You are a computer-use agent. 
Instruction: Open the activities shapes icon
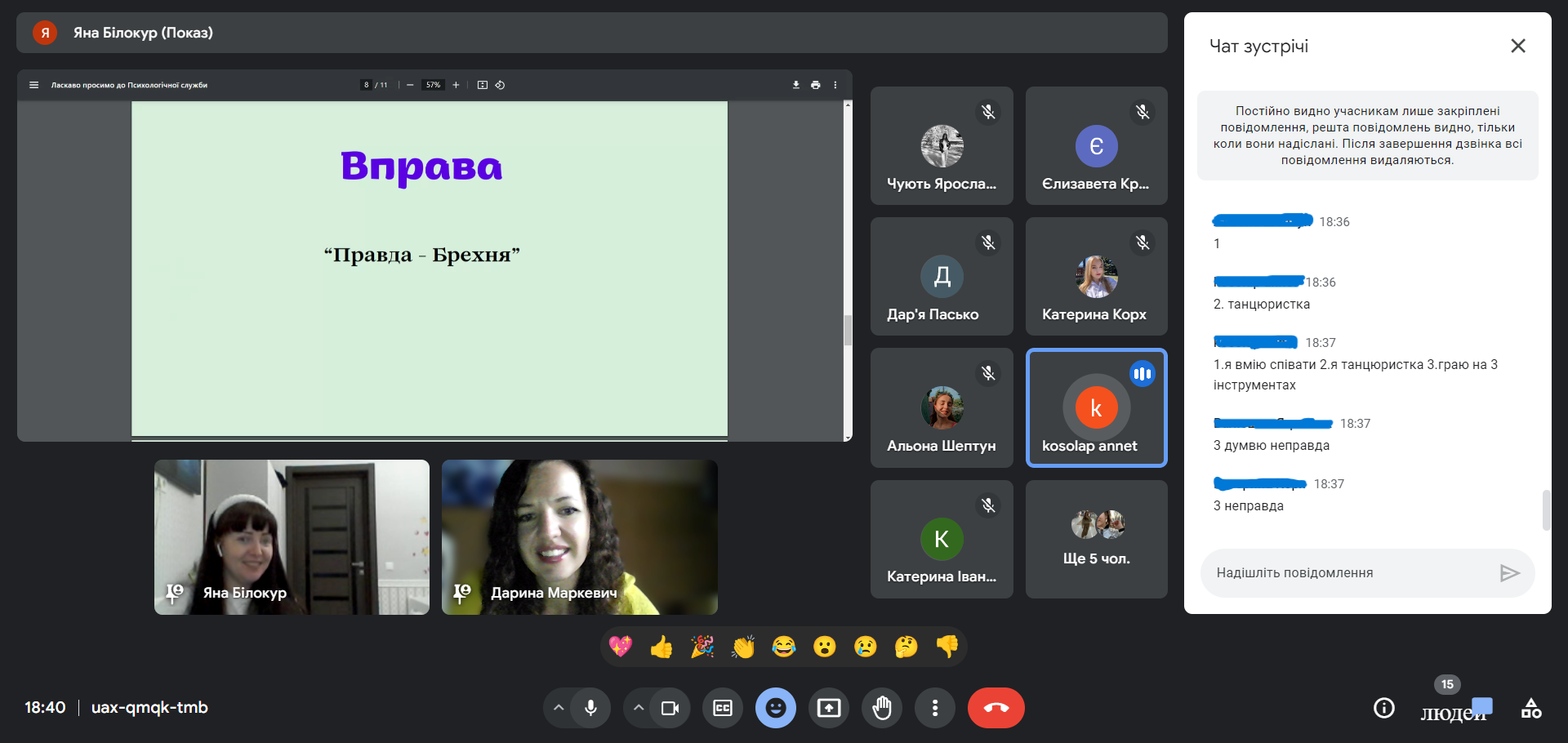[x=1530, y=708]
